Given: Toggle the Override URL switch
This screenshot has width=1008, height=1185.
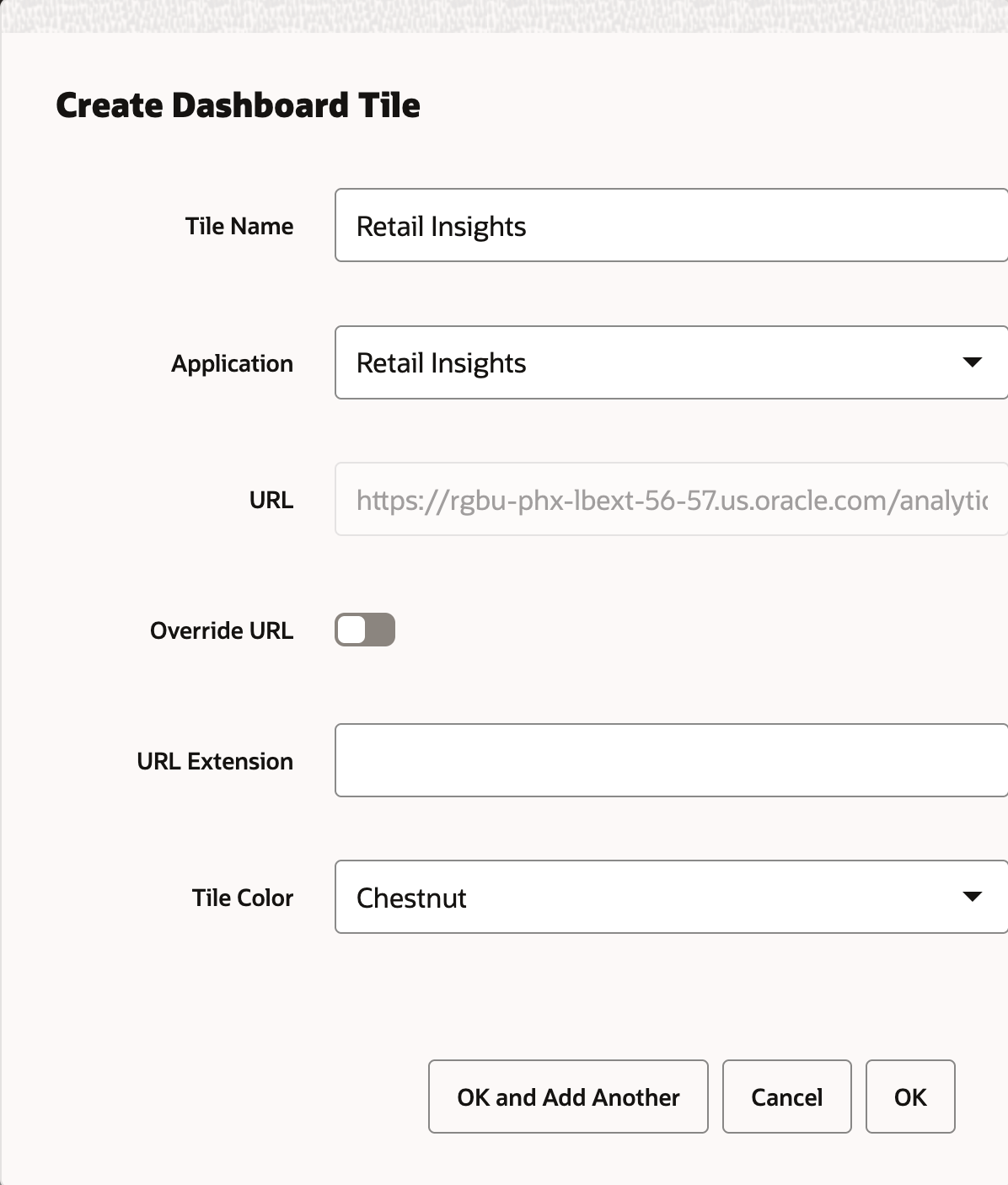Looking at the screenshot, I should 365,630.
